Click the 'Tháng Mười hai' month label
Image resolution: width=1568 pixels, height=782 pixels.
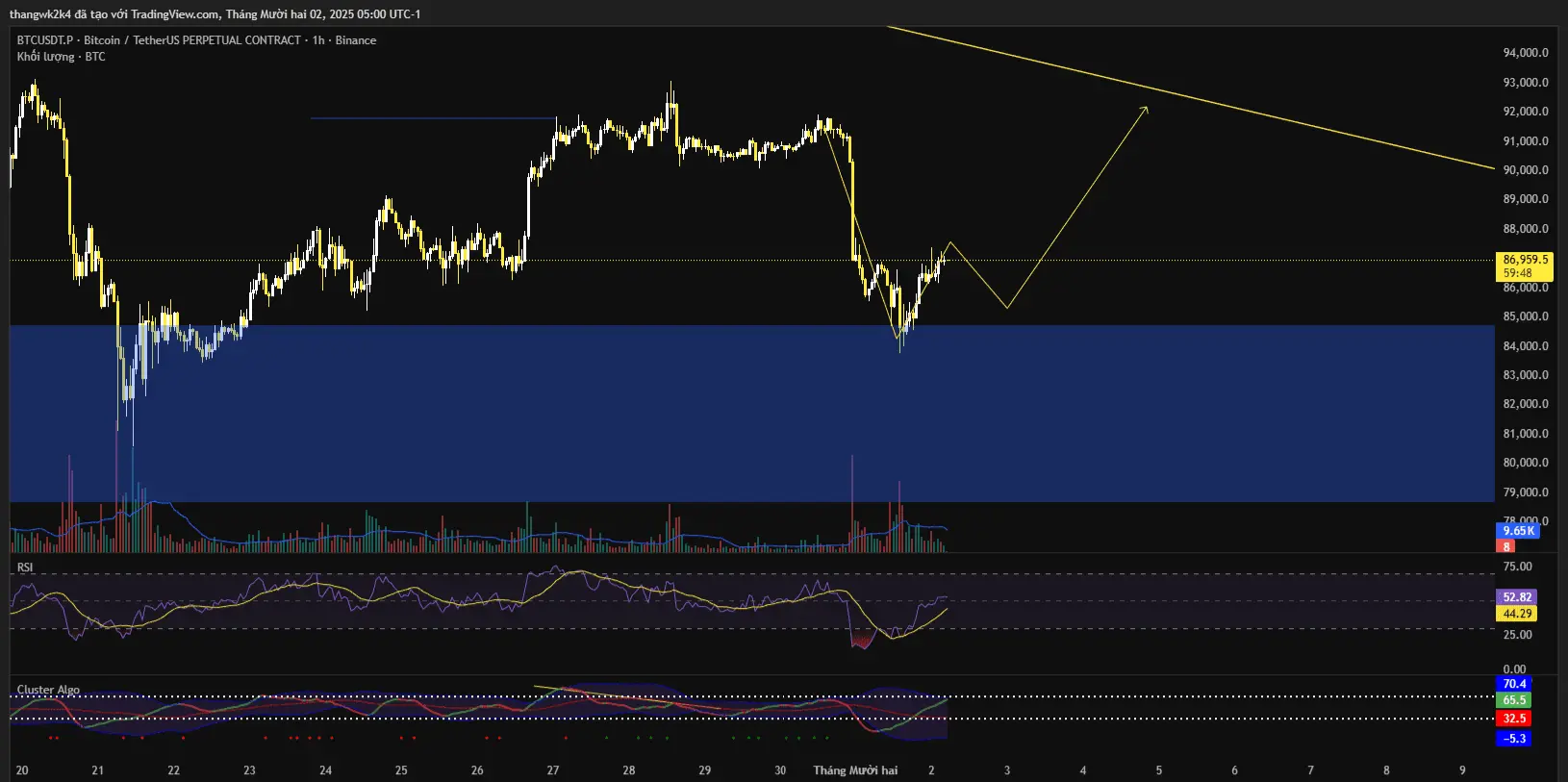(855, 770)
